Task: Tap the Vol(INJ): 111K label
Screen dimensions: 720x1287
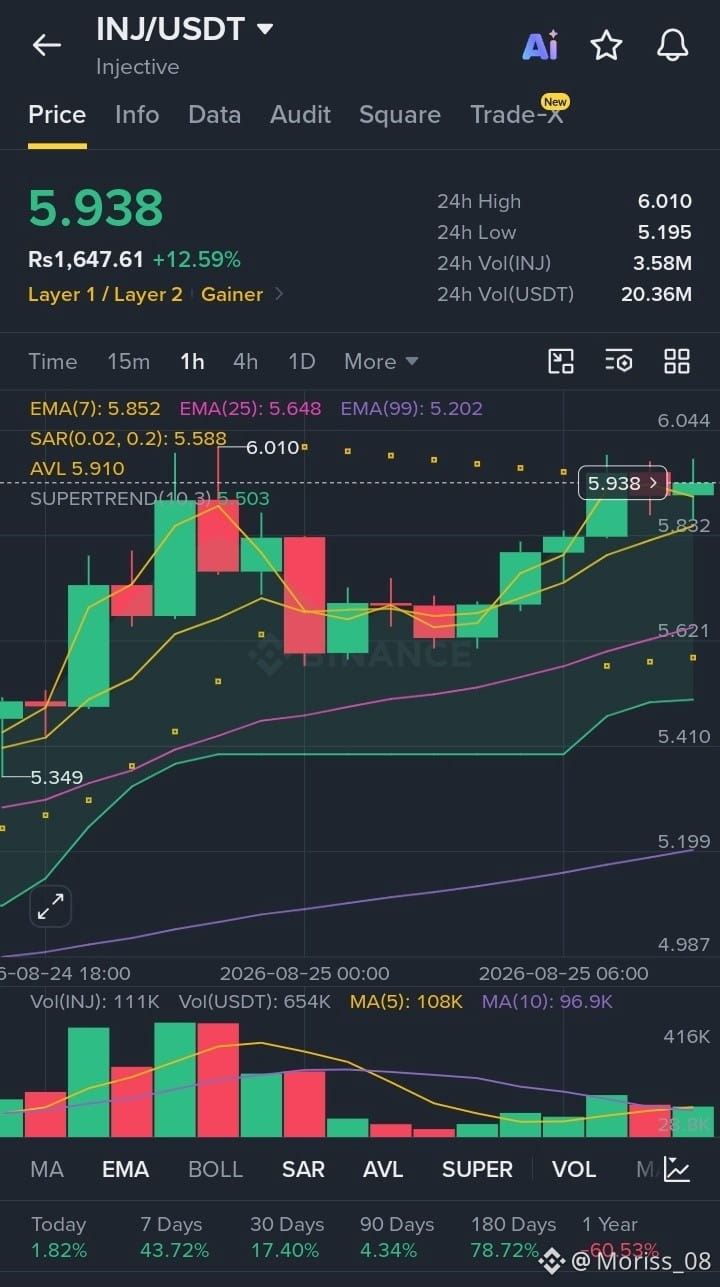Action: (x=95, y=1001)
